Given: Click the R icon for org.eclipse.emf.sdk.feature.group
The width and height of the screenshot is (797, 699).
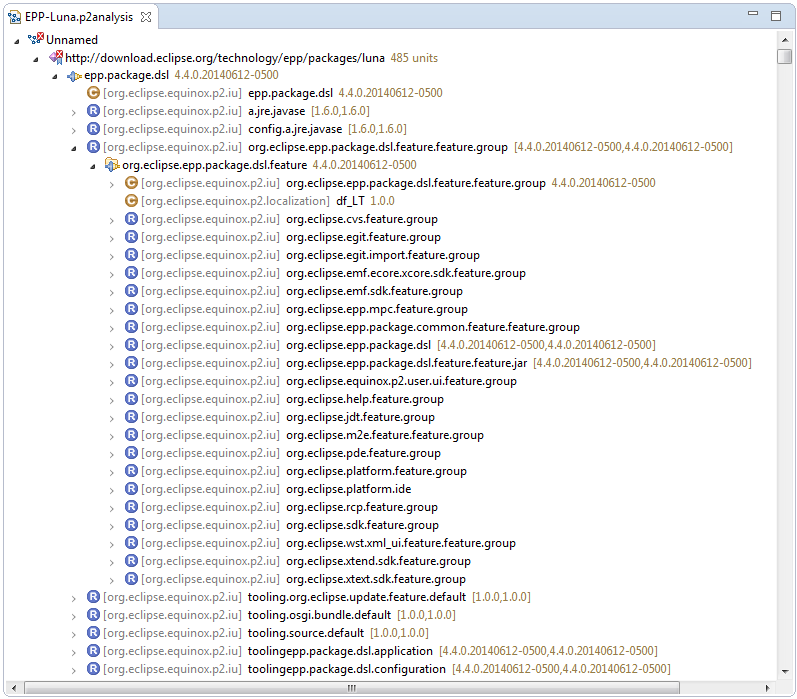Looking at the screenshot, I should click(x=132, y=291).
